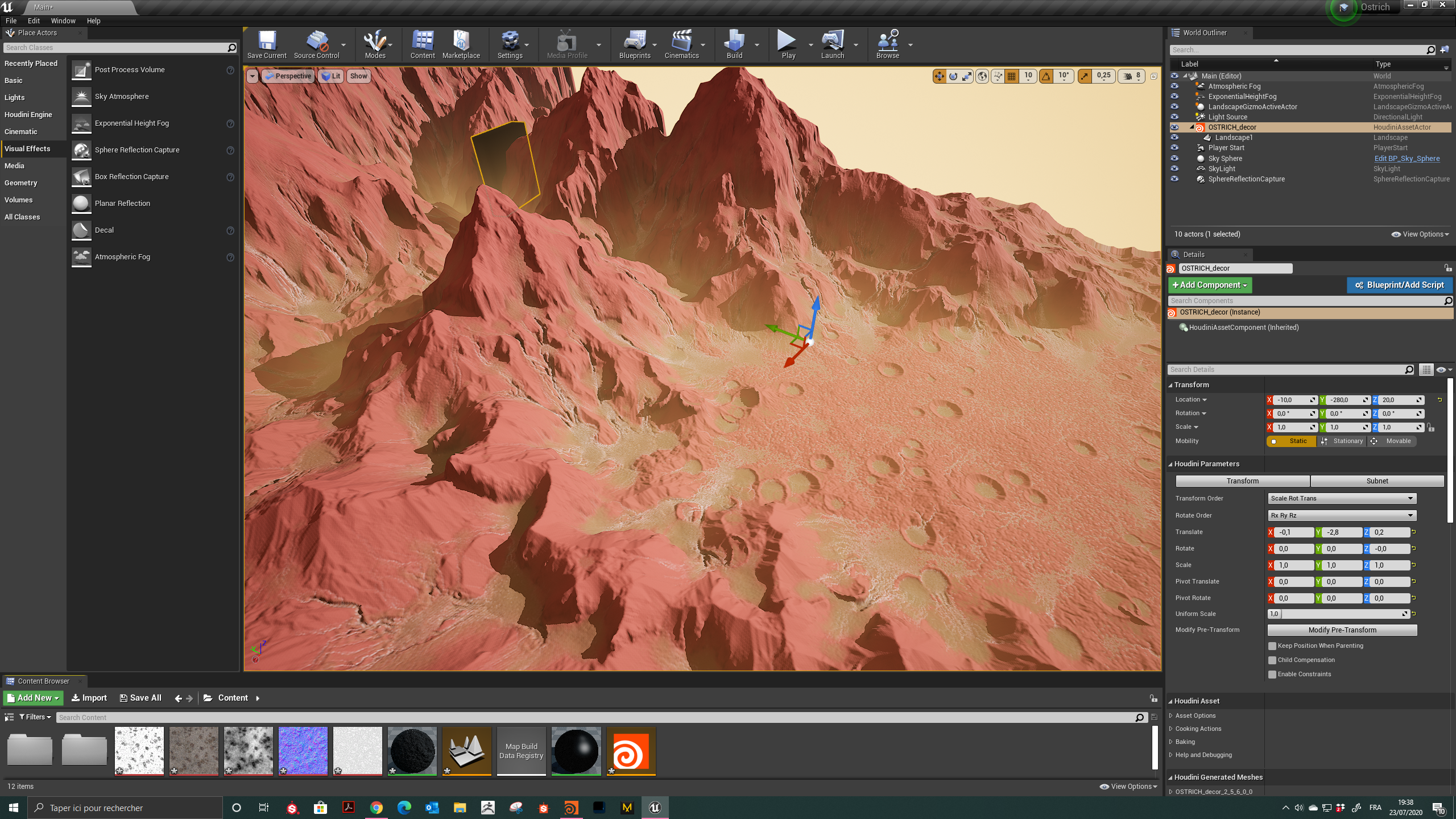1456x819 pixels.
Task: Open Source Control from the toolbar
Action: [x=316, y=44]
